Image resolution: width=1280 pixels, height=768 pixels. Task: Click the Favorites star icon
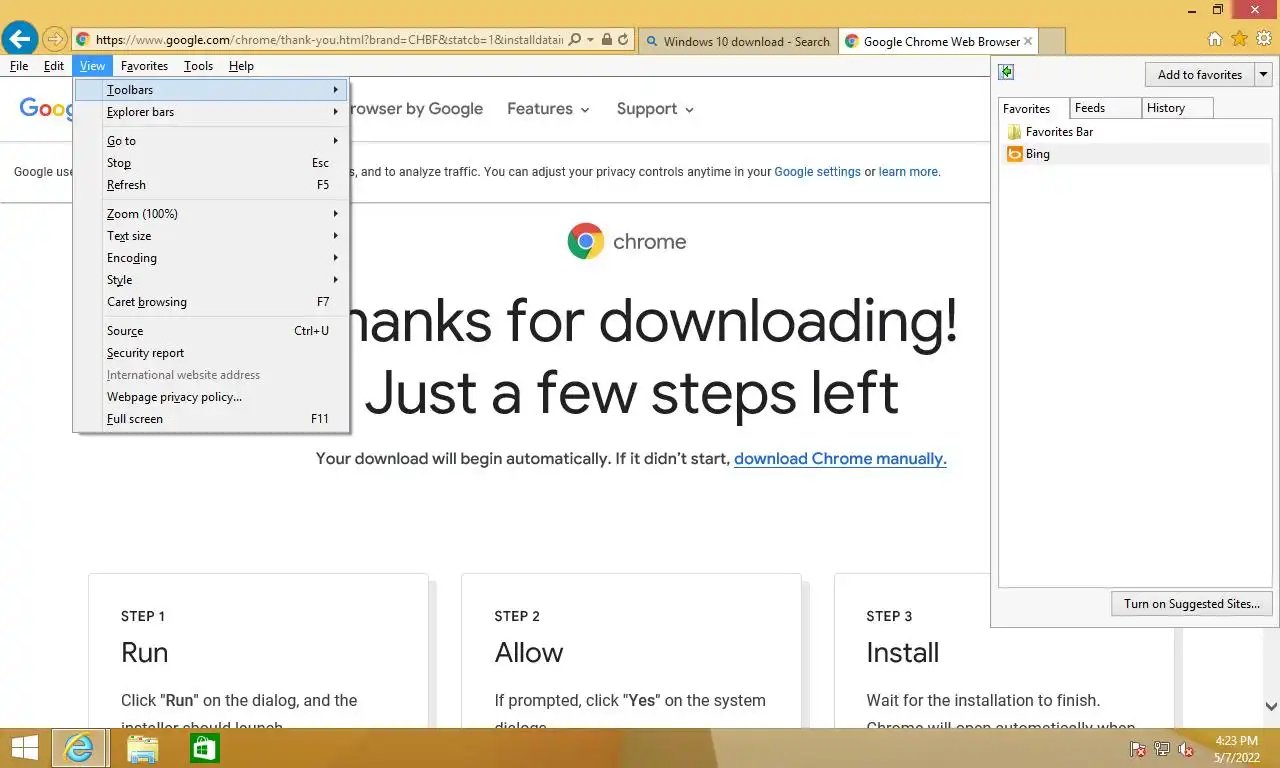1239,39
